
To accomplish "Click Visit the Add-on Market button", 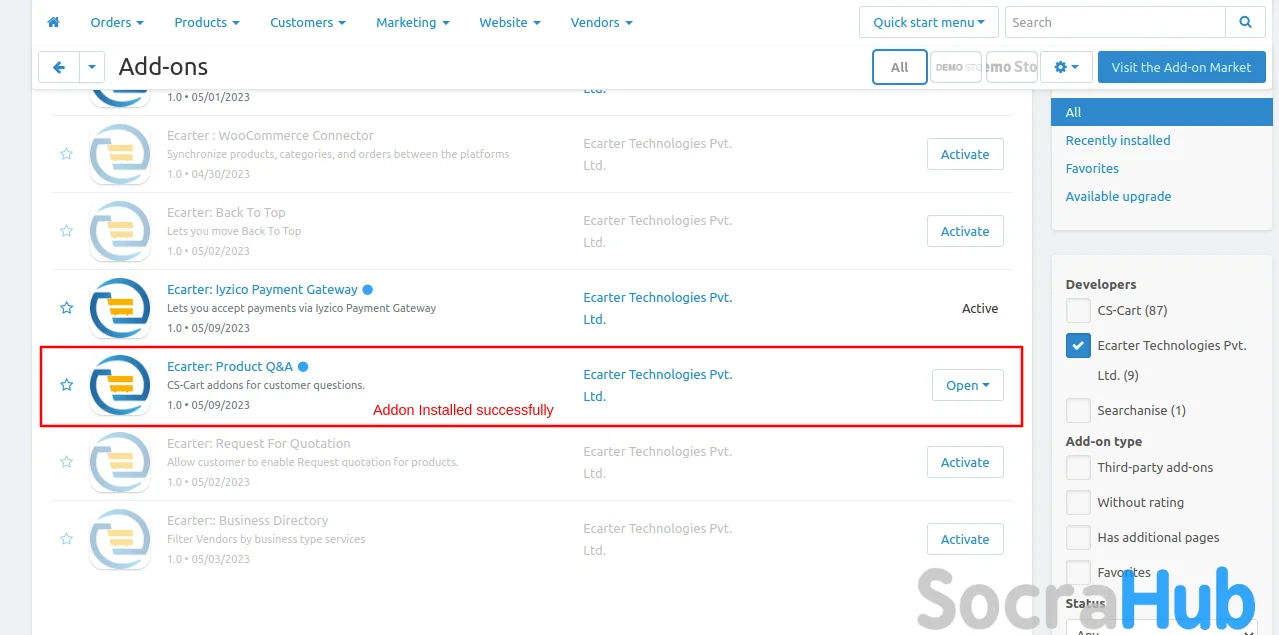I will [1181, 67].
